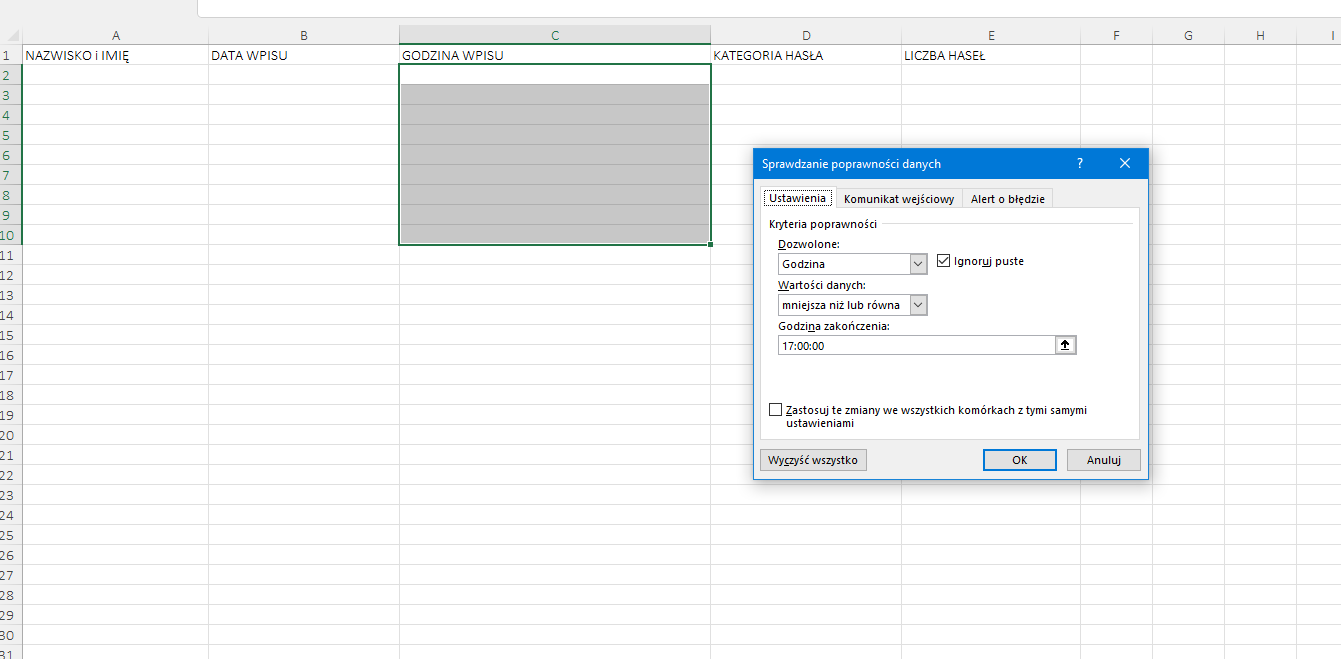Select the NAZWISKO i IMIĘ header cell

click(x=115, y=56)
